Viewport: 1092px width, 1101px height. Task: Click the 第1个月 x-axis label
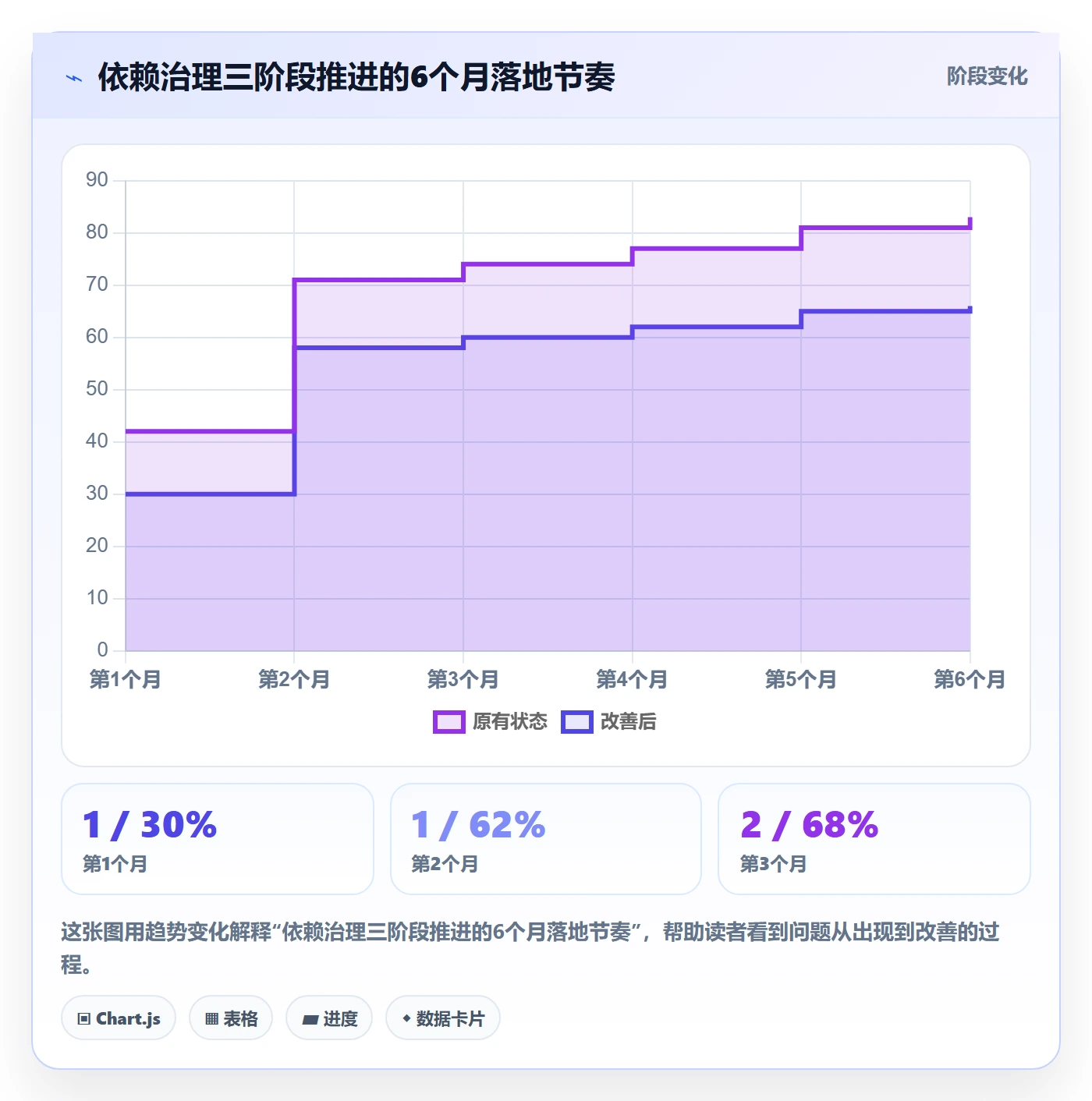(x=126, y=679)
